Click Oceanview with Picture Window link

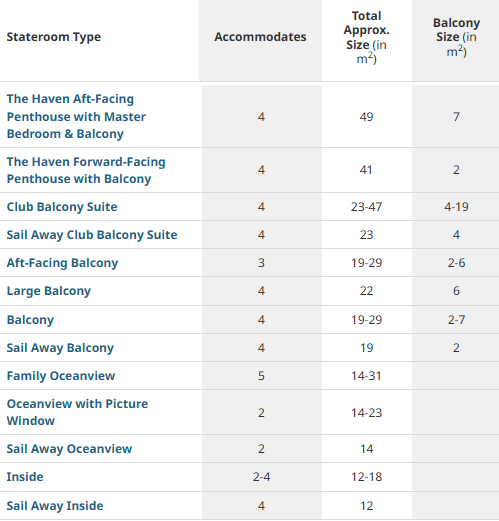(x=77, y=412)
